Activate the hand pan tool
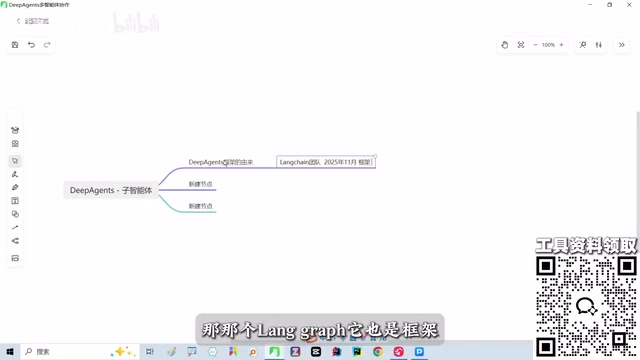The image size is (640, 360). [x=504, y=45]
